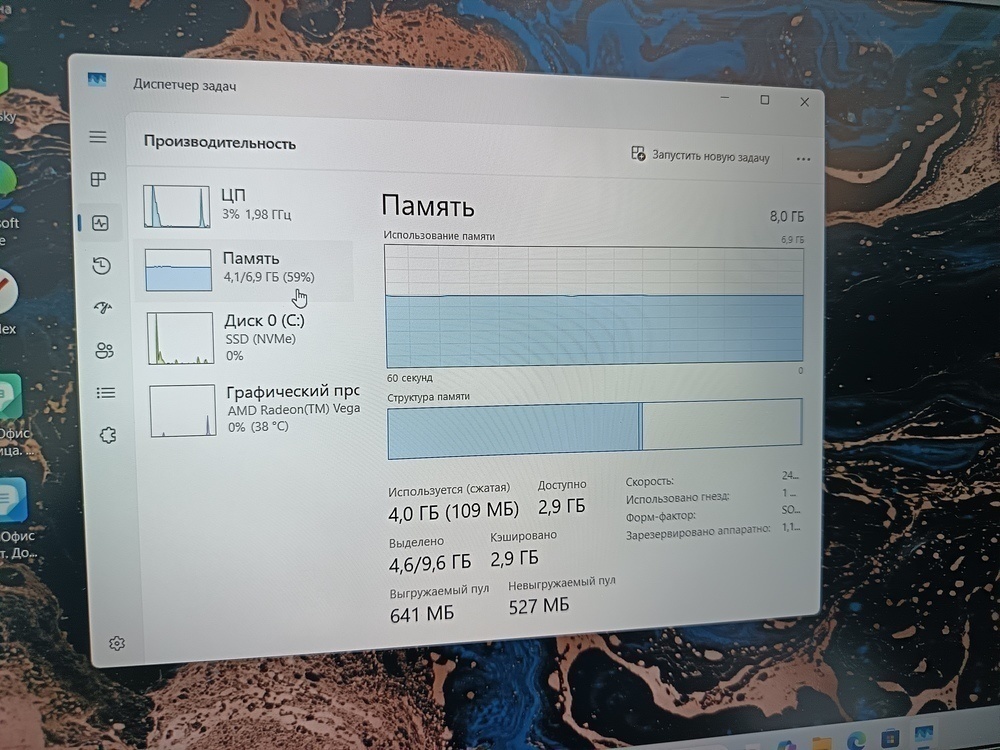
Task: Open the overflow menu next to Запустить новую задачу
Action: point(803,158)
